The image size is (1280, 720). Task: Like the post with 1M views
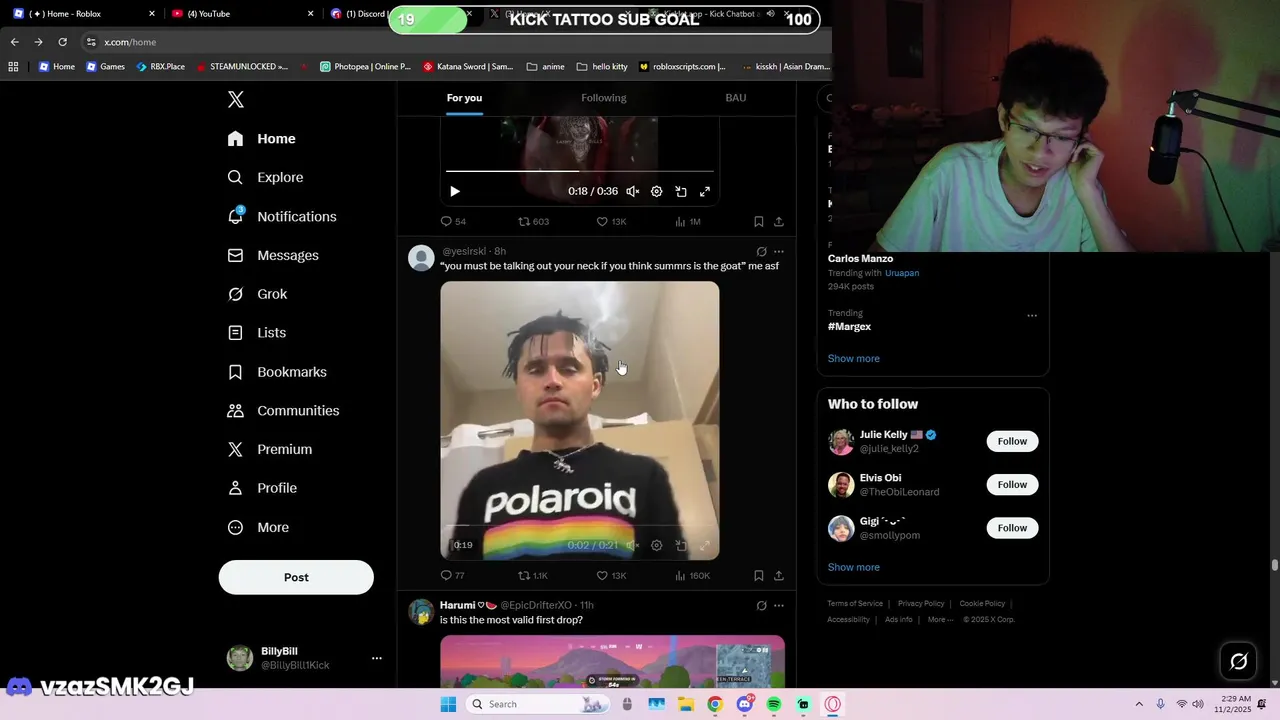pos(611,221)
